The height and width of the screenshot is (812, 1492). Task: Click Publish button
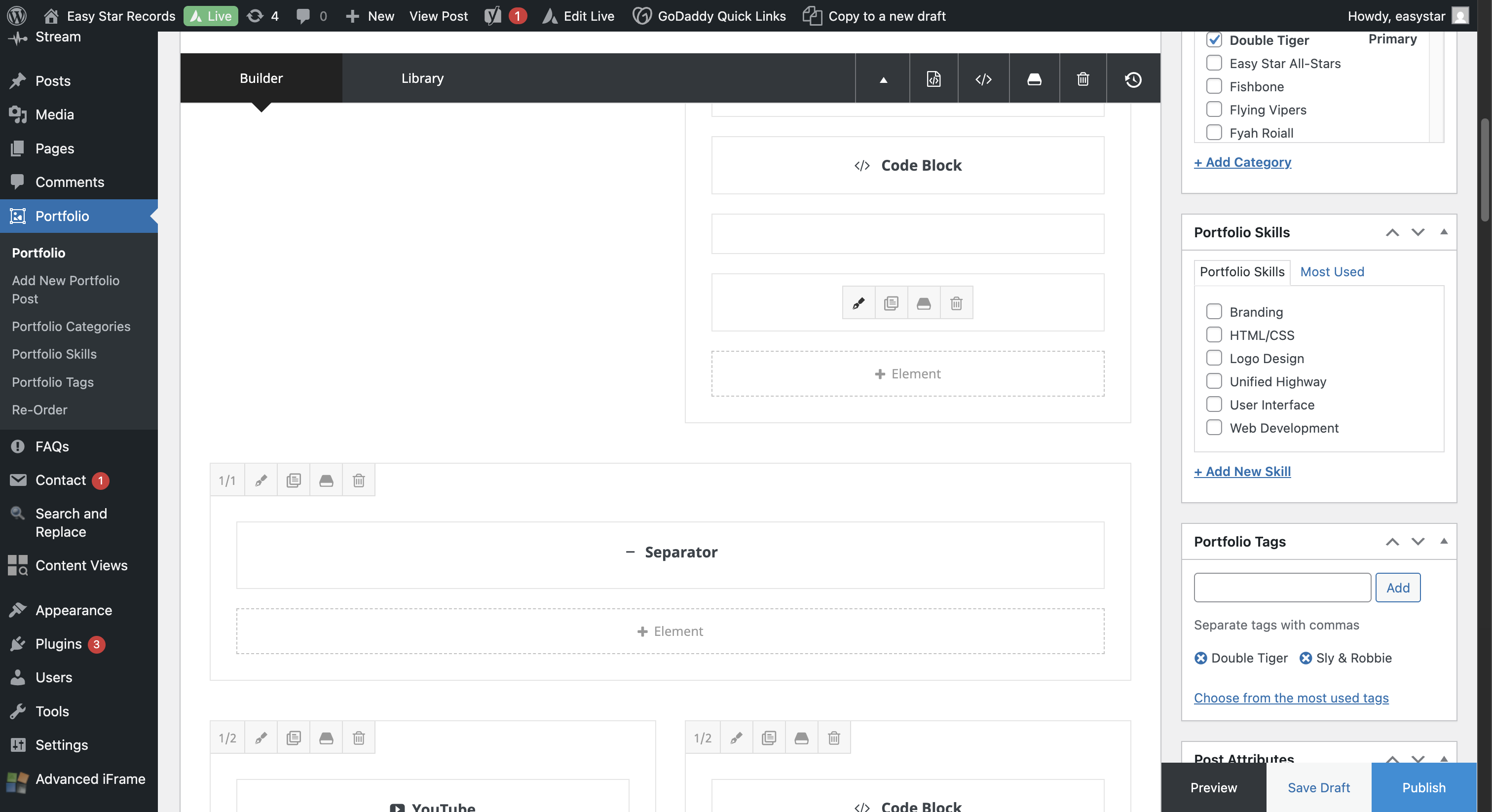pos(1423,787)
